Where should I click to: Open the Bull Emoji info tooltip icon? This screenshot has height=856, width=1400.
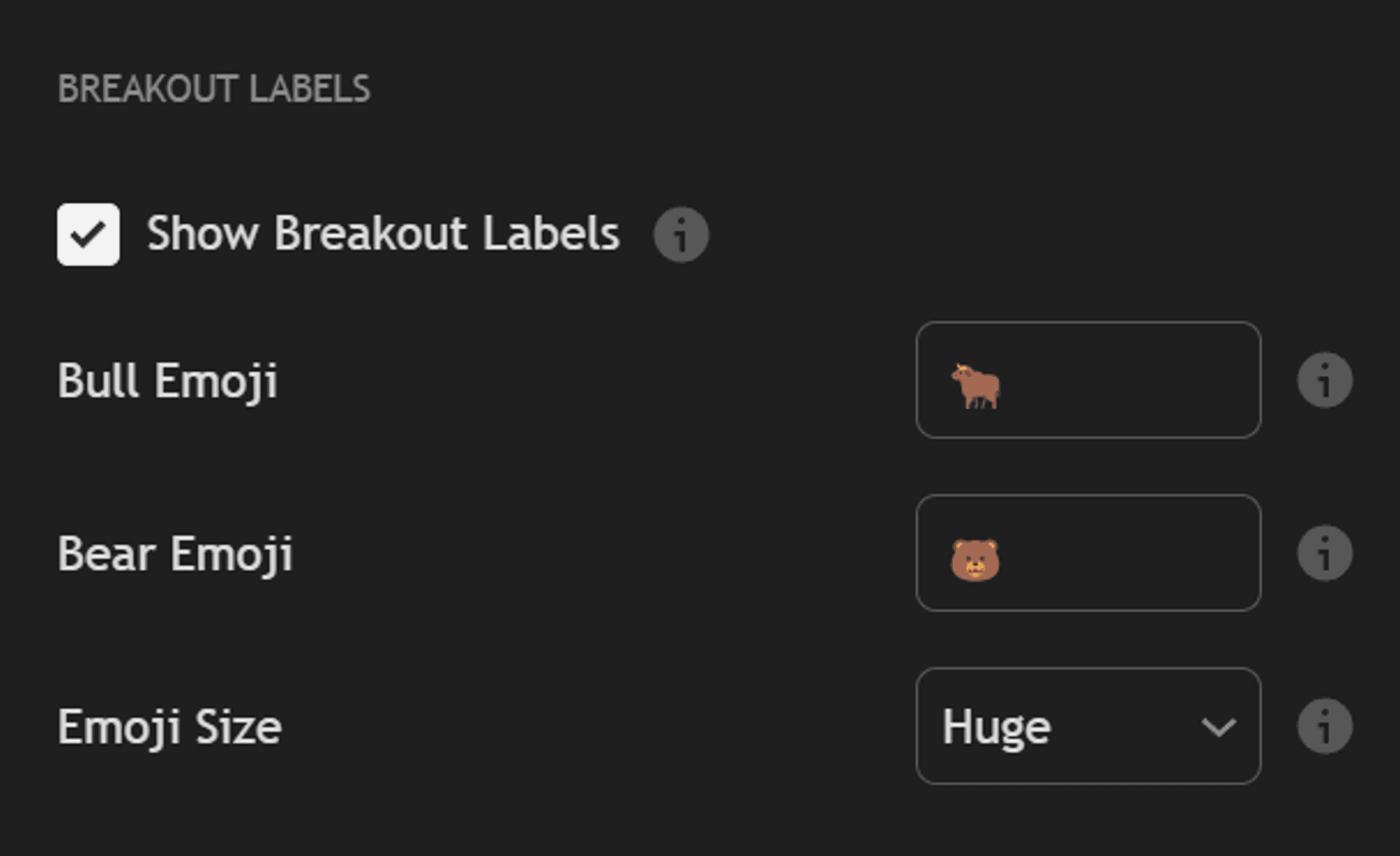pos(1324,380)
